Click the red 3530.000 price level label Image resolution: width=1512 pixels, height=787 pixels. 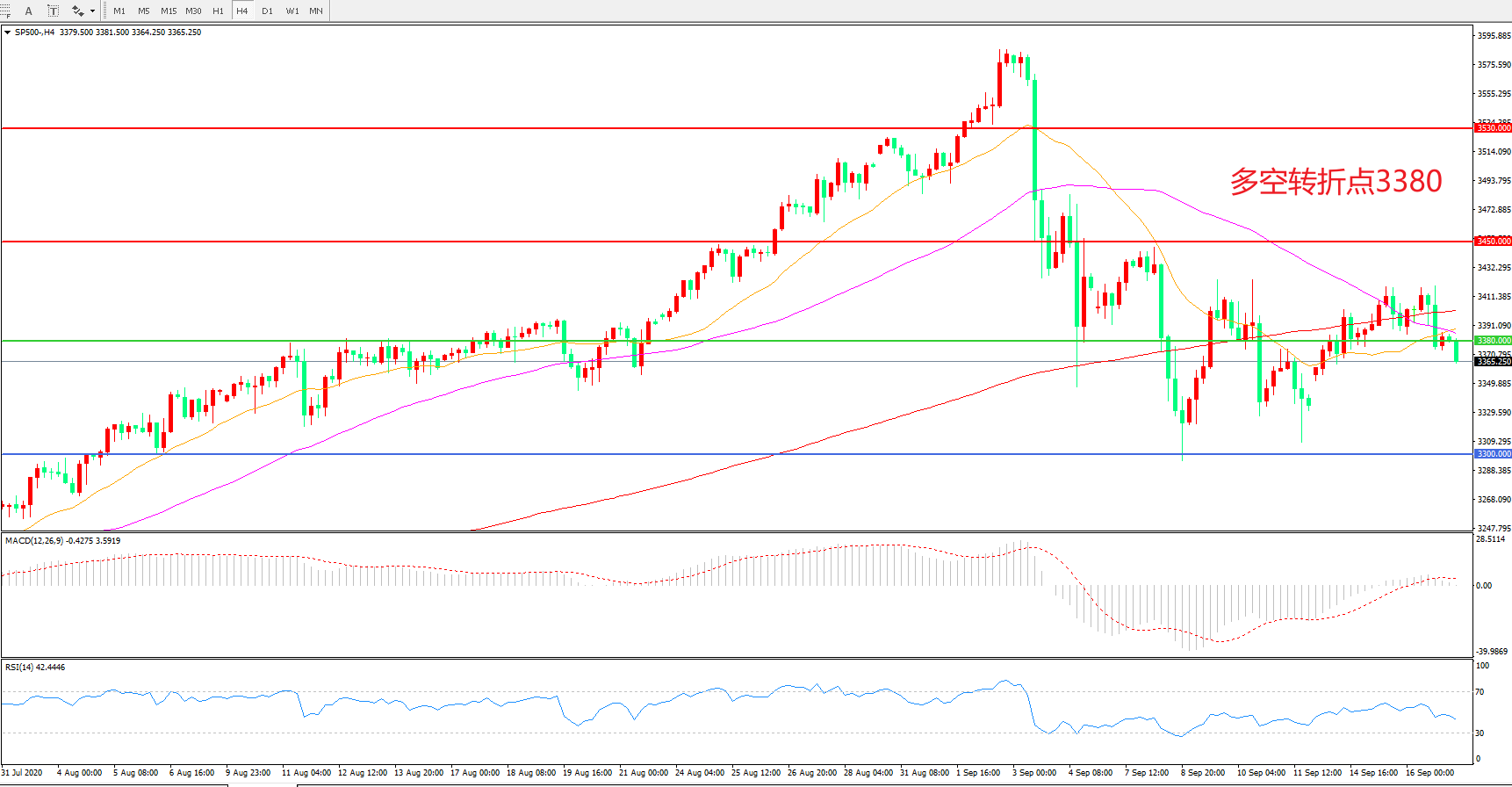tap(1493, 128)
